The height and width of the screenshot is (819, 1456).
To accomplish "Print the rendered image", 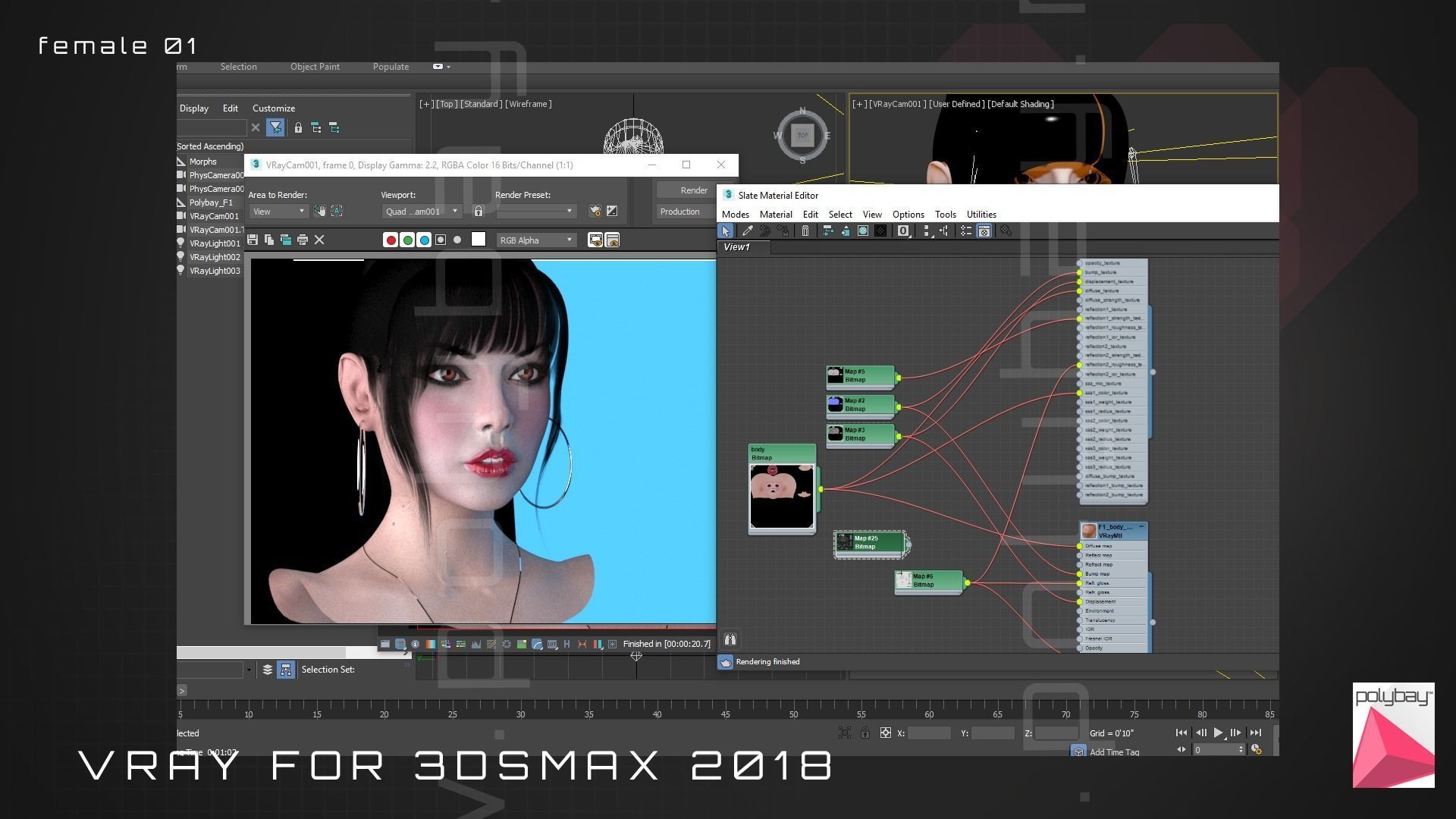I will 303,240.
